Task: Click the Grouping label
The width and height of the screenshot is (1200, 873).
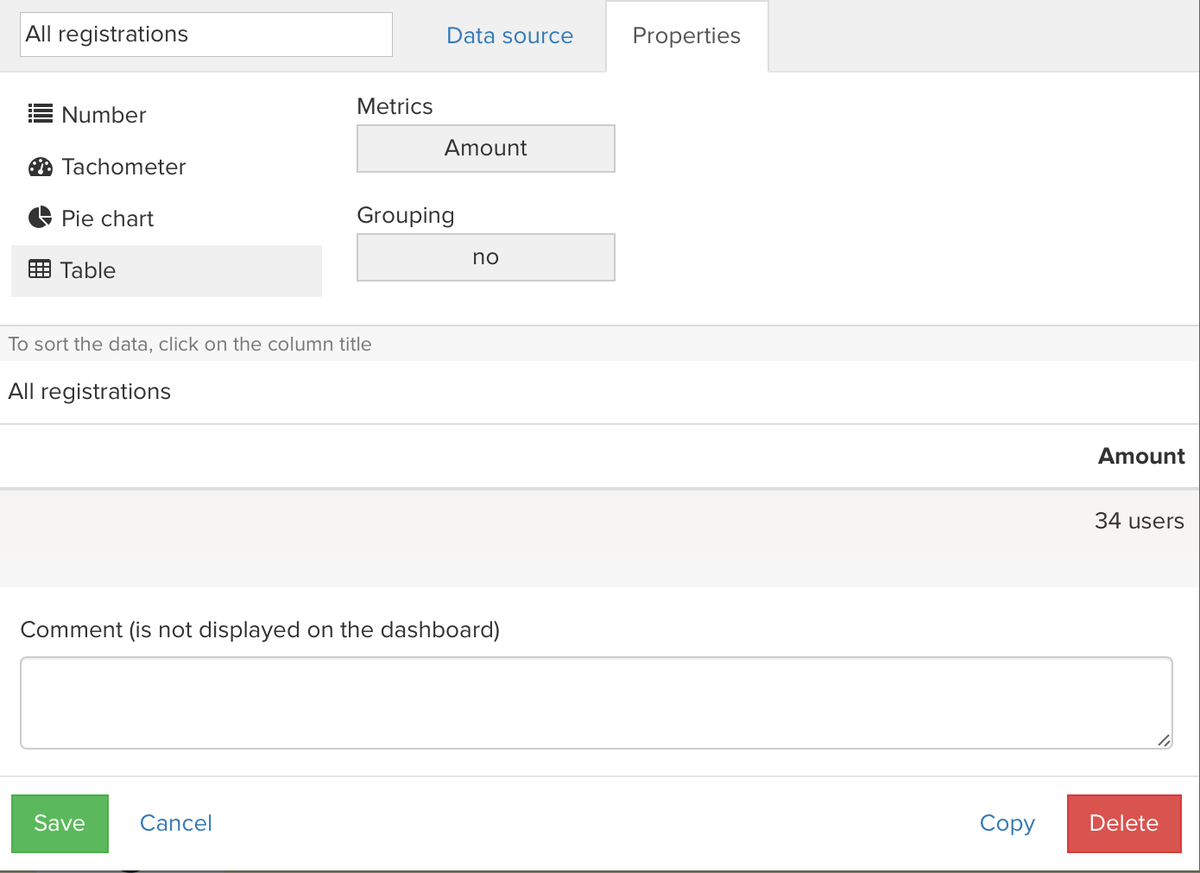Action: pyautogui.click(x=405, y=215)
